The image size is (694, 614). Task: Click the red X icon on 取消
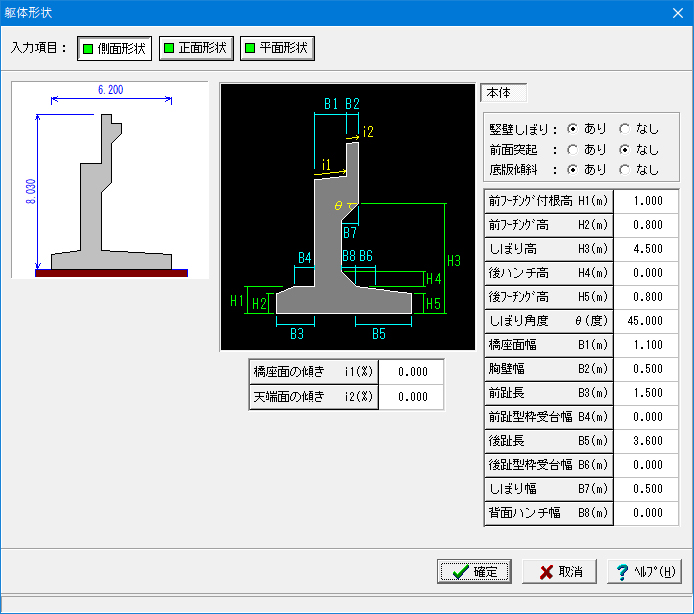click(546, 572)
